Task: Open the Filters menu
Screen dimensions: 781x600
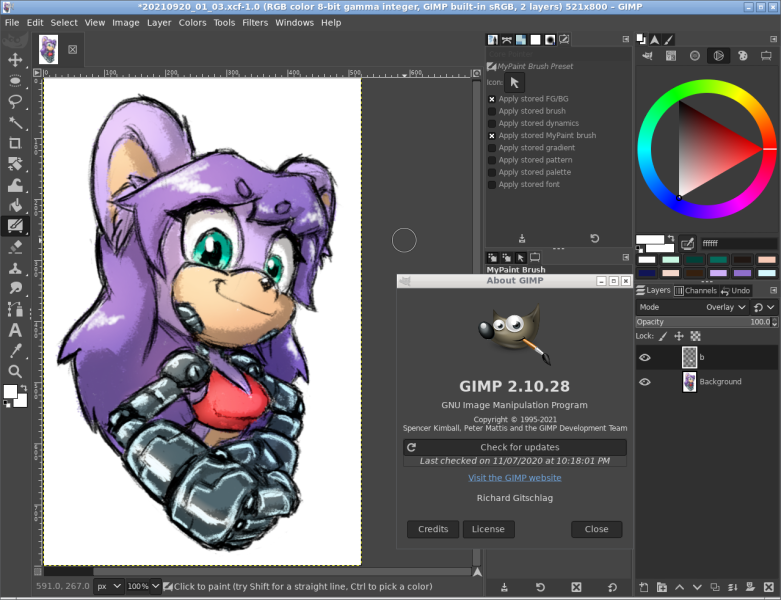Action: tap(255, 22)
